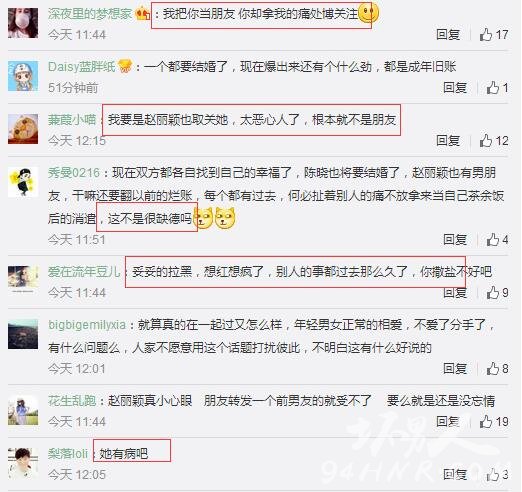Thumbs-up 秀曼0216's comment

pyautogui.click(x=492, y=239)
